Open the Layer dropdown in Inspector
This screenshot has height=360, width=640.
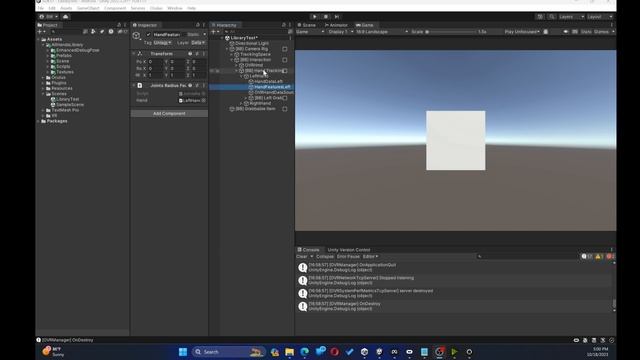pos(198,43)
